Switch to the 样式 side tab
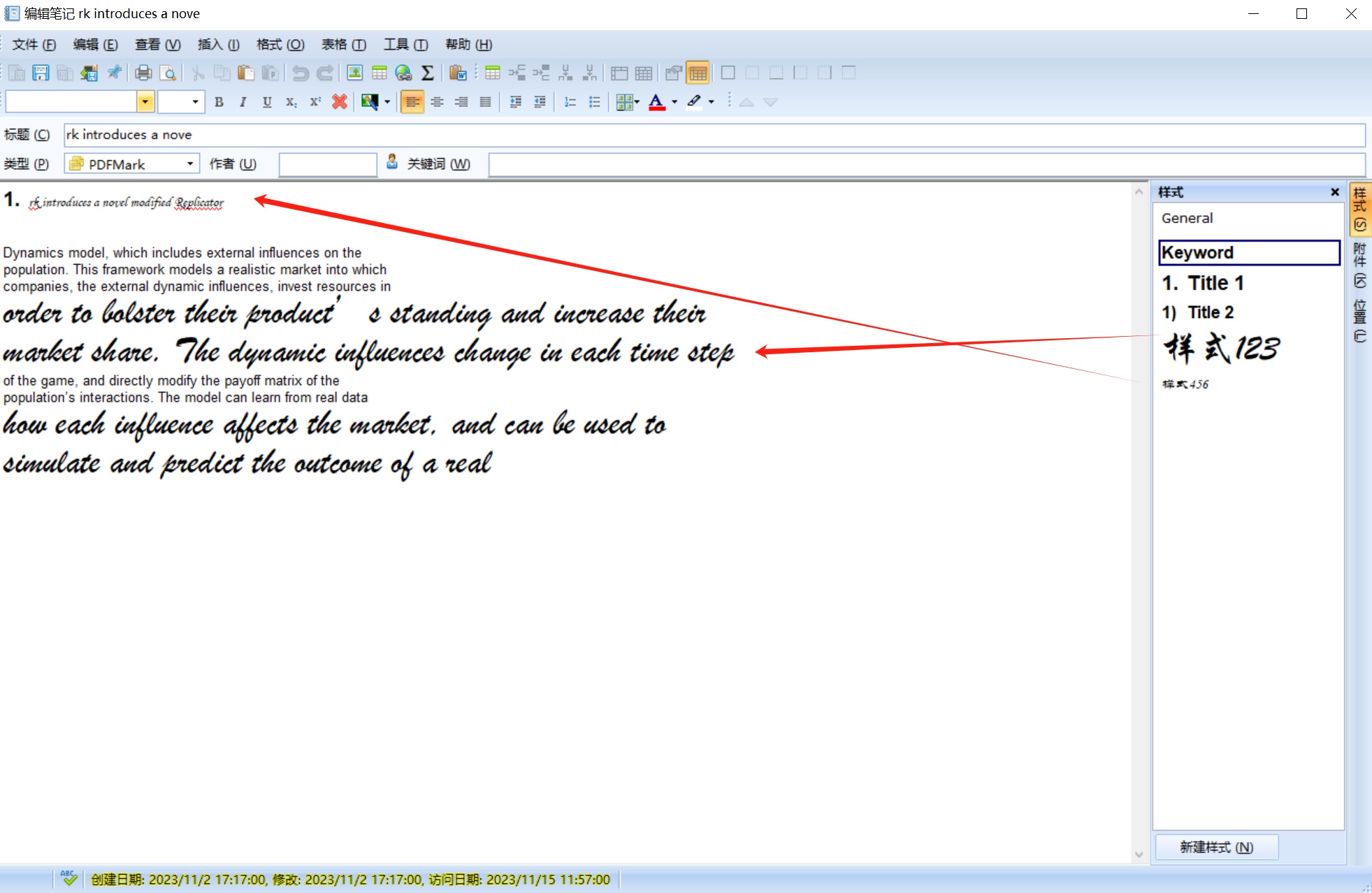 coord(1359,209)
